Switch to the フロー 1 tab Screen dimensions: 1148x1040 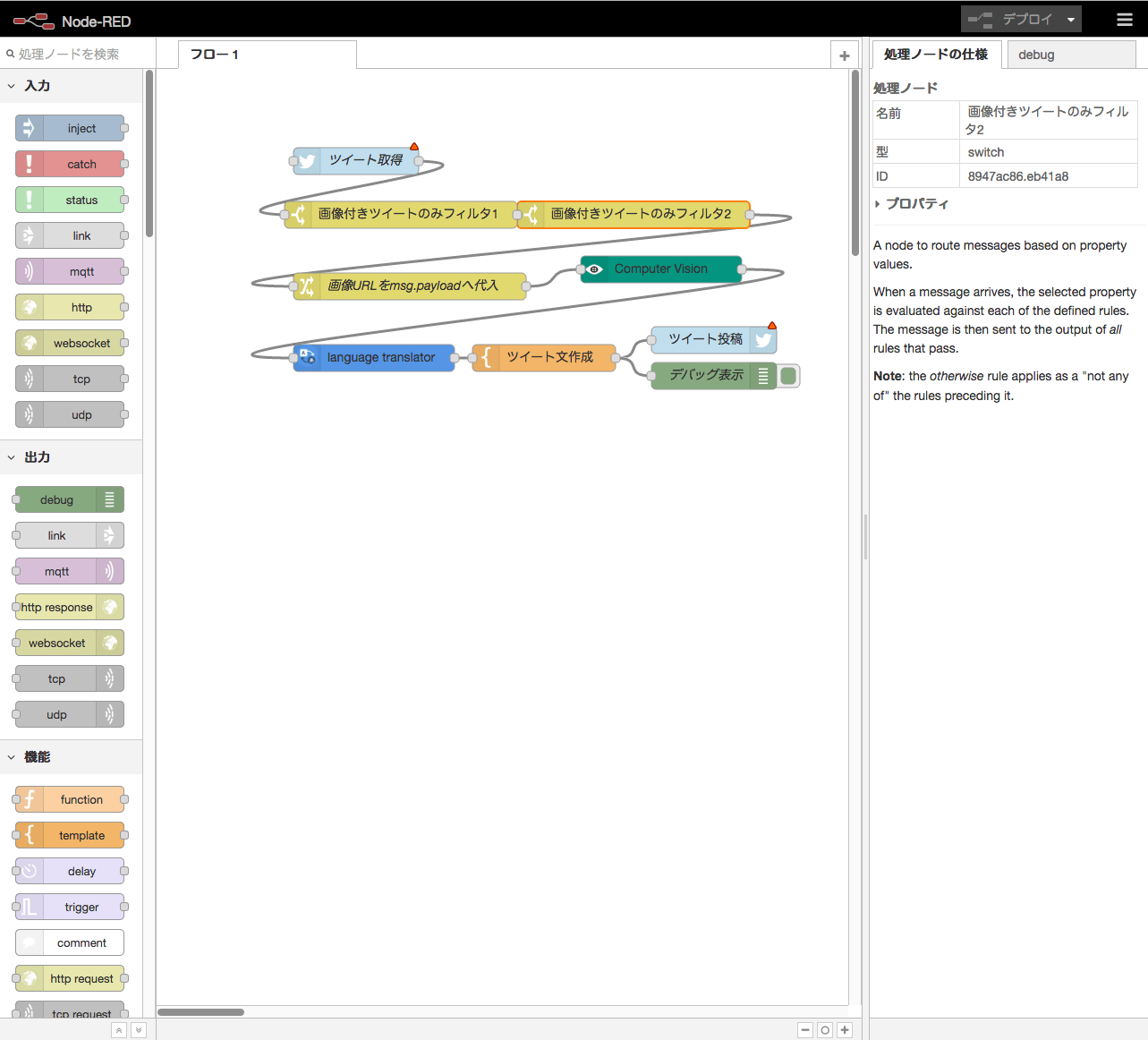coord(268,55)
